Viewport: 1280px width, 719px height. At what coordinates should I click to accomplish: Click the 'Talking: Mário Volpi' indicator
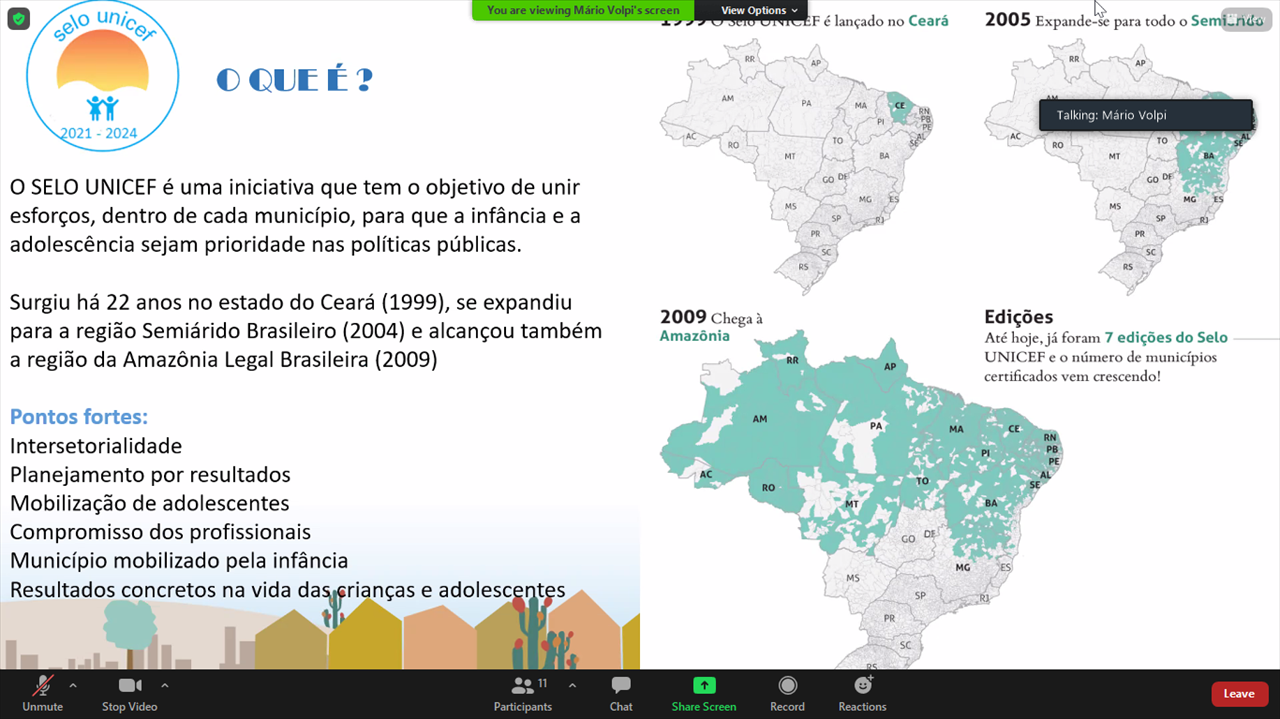point(1145,115)
